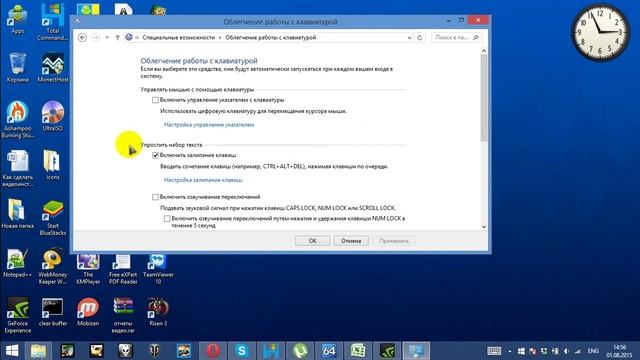Click the vertical scrollbar thumb
640x360 pixels.
pyautogui.click(x=484, y=98)
